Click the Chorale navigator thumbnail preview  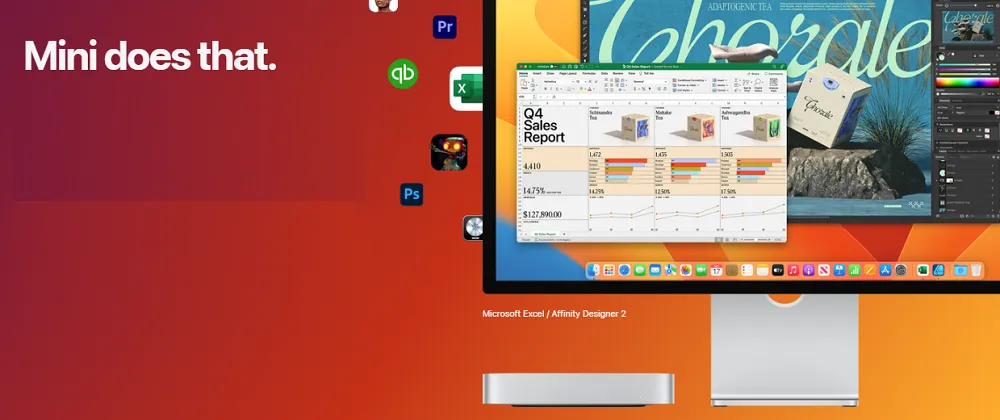click(967, 25)
